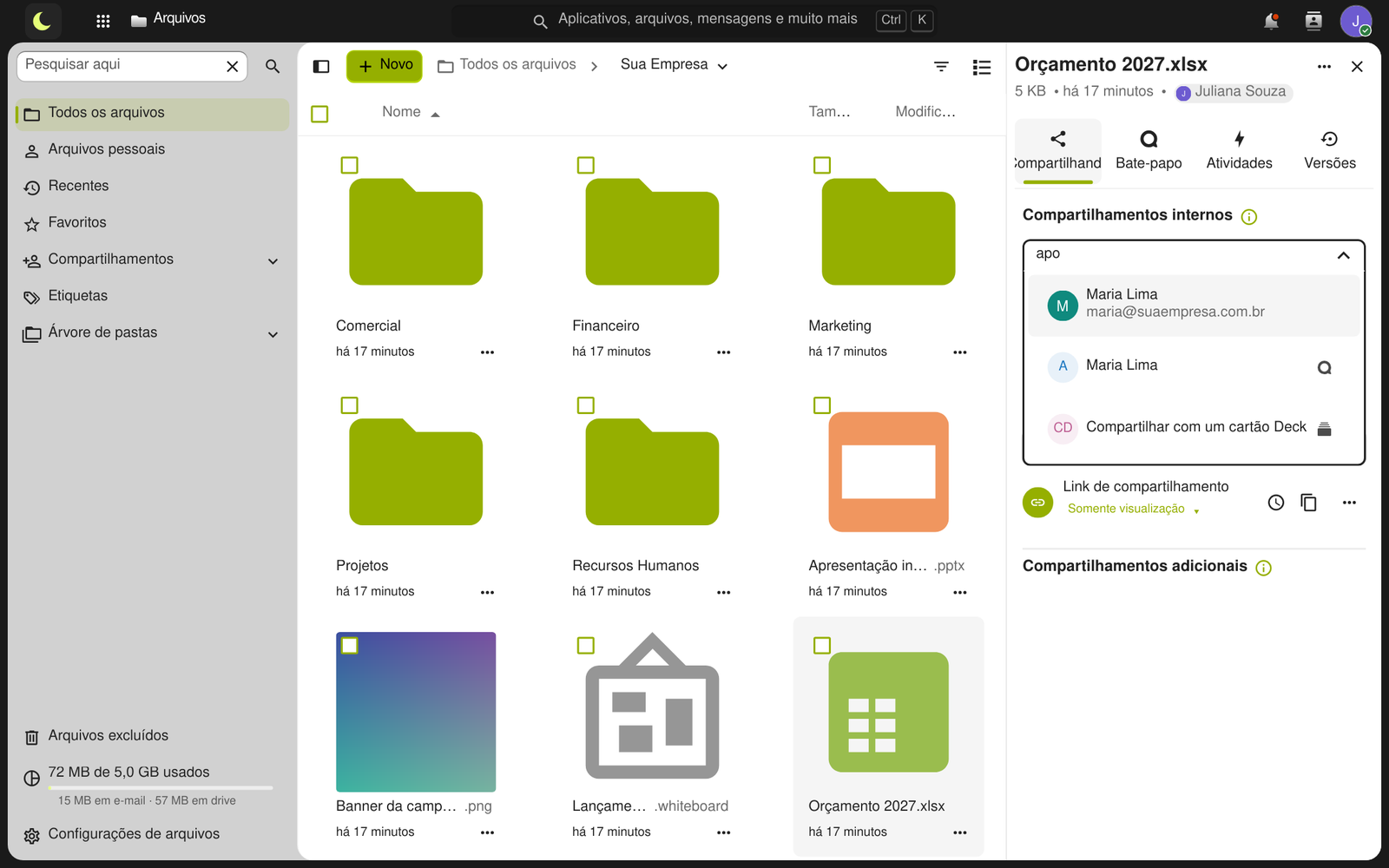Select the Comercial folder checkbox
This screenshot has width=1389, height=868.
pyautogui.click(x=350, y=165)
